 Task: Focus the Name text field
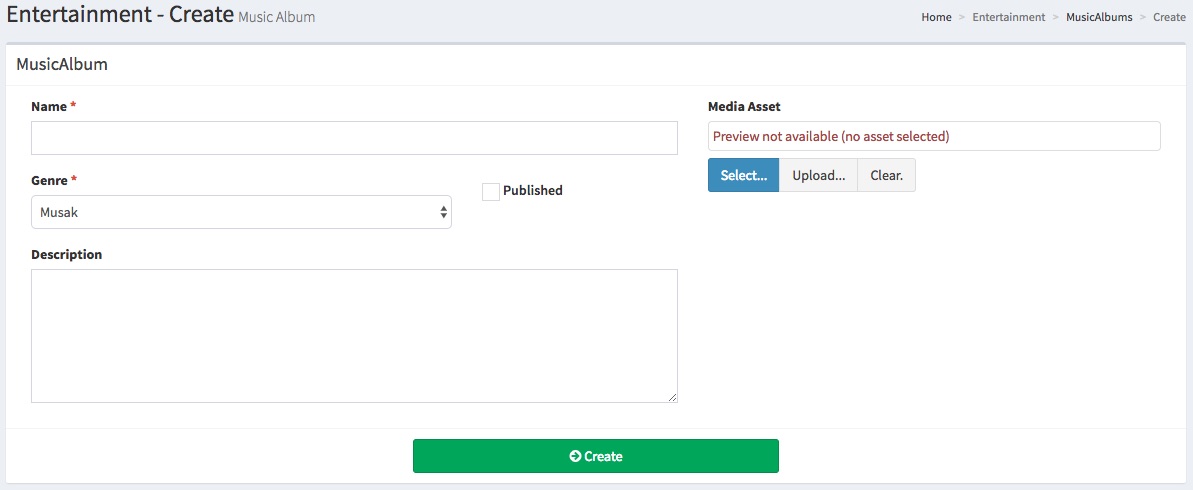pyautogui.click(x=354, y=138)
